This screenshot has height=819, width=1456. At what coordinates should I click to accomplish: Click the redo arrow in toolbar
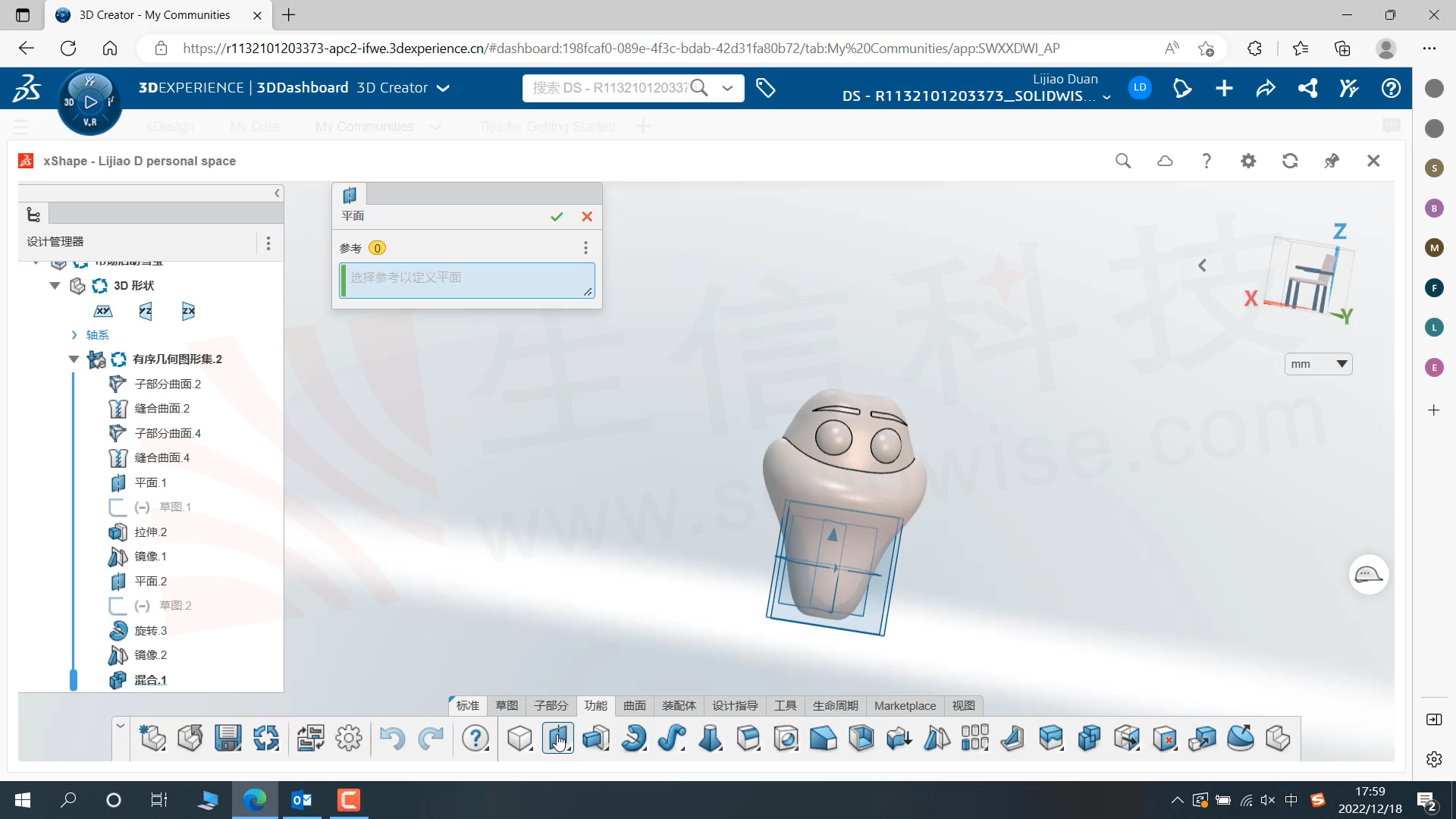pyautogui.click(x=431, y=738)
